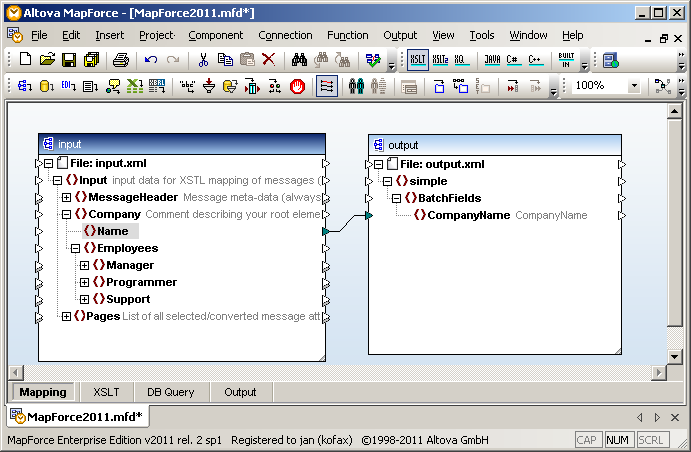This screenshot has width=691, height=452.
Task: Click the Find binoculars icon
Action: tap(299, 60)
